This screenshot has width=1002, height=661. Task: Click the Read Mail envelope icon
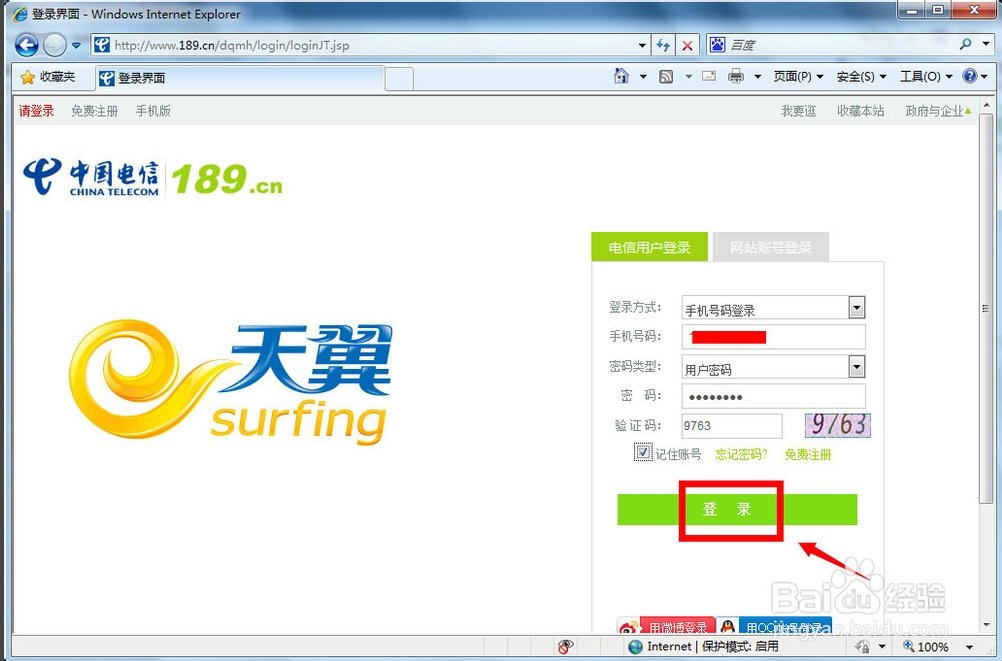point(708,77)
